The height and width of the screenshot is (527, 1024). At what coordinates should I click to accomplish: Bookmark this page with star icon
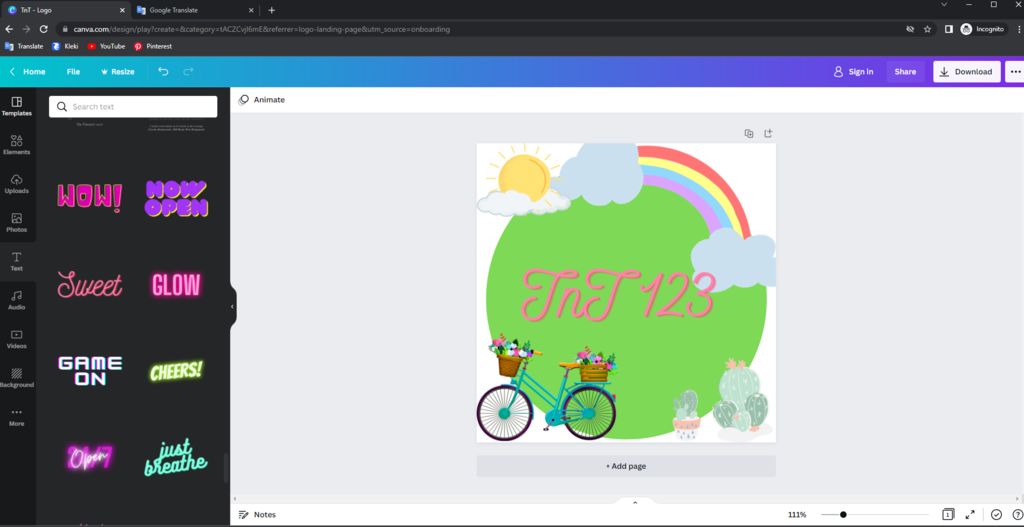(927, 29)
